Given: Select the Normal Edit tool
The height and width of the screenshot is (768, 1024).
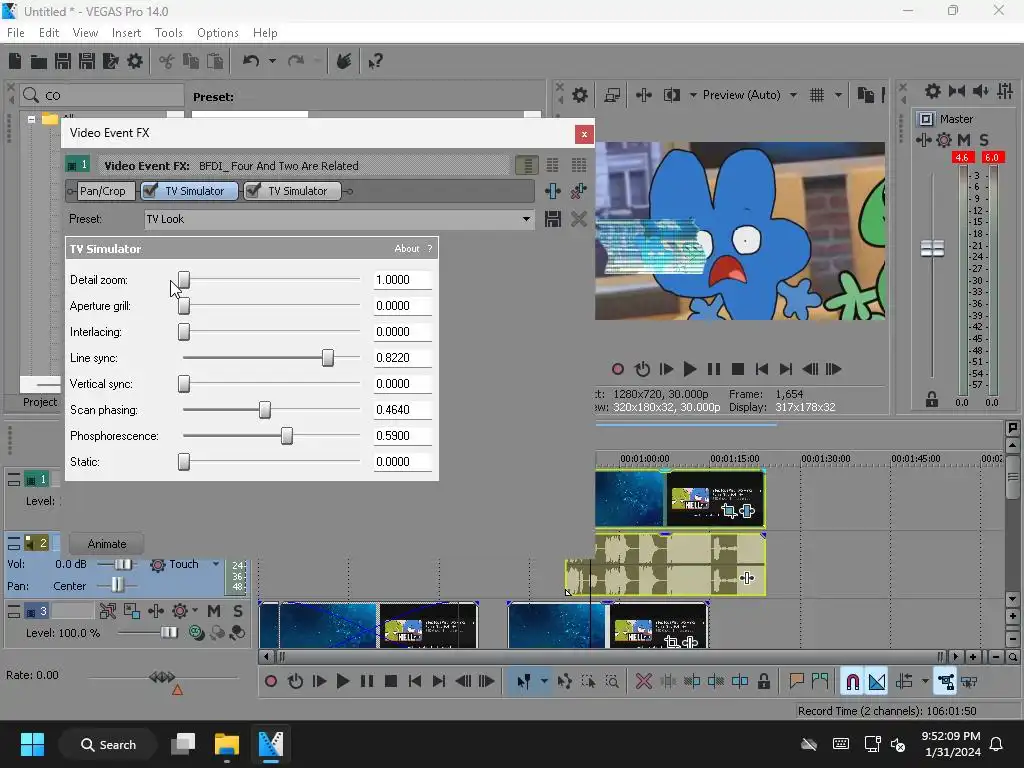Looking at the screenshot, I should [x=524, y=682].
